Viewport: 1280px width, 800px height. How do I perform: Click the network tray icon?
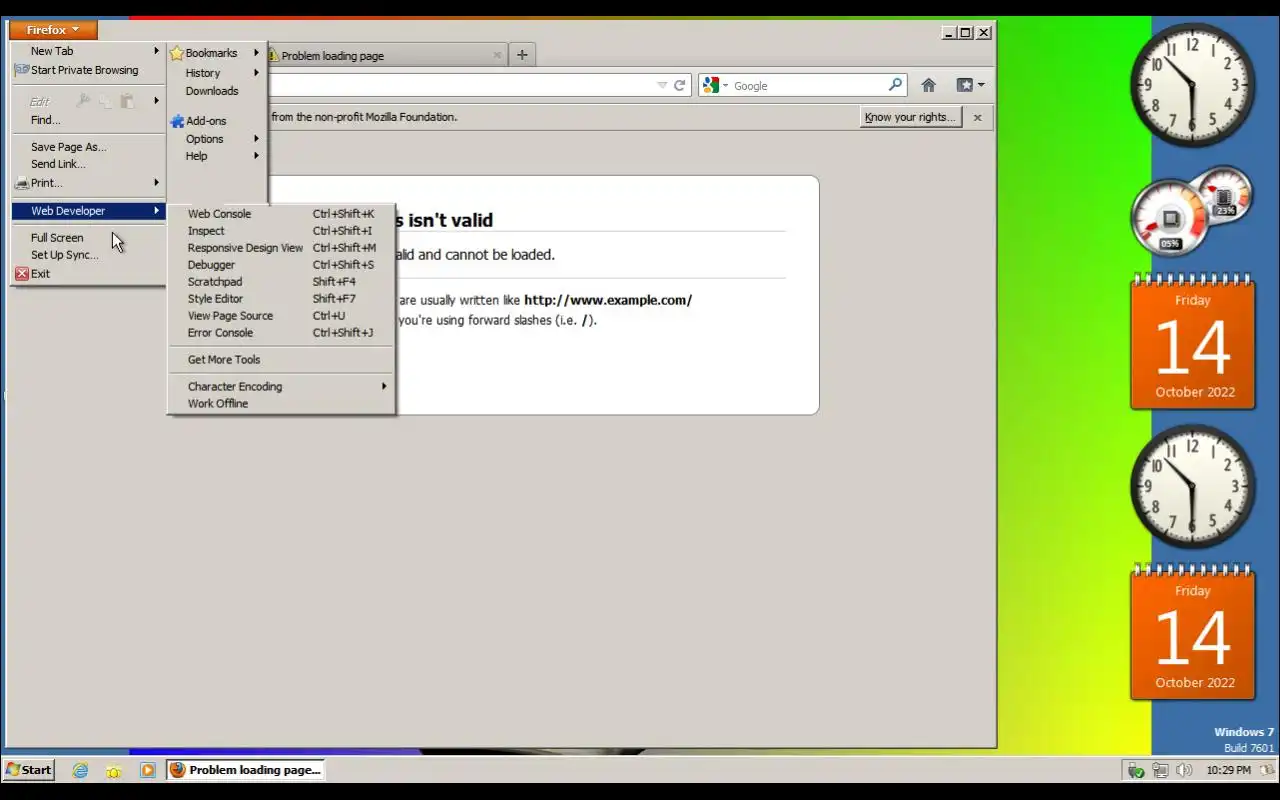tap(1160, 770)
